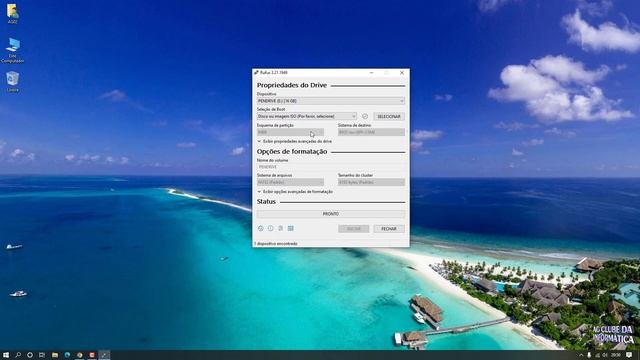Image resolution: width=640 pixels, height=360 pixels.
Task: Open taskbar search magnifier
Action: click(18, 355)
